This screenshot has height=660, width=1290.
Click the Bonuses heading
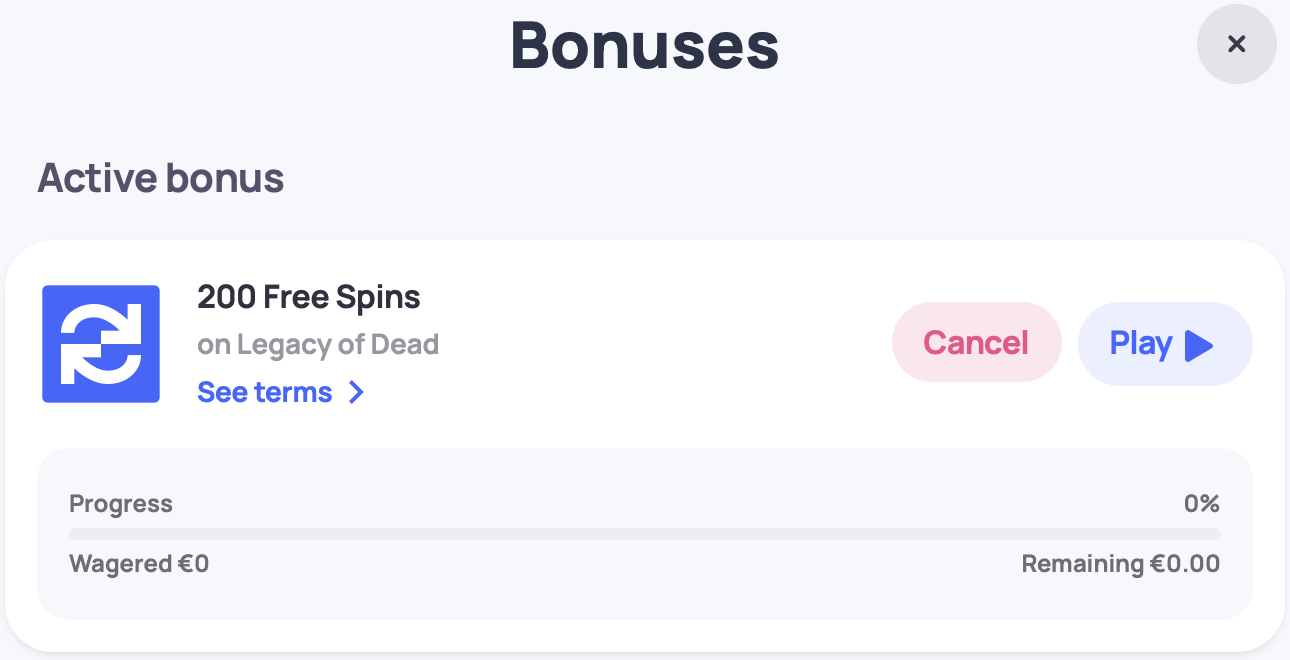[x=644, y=45]
